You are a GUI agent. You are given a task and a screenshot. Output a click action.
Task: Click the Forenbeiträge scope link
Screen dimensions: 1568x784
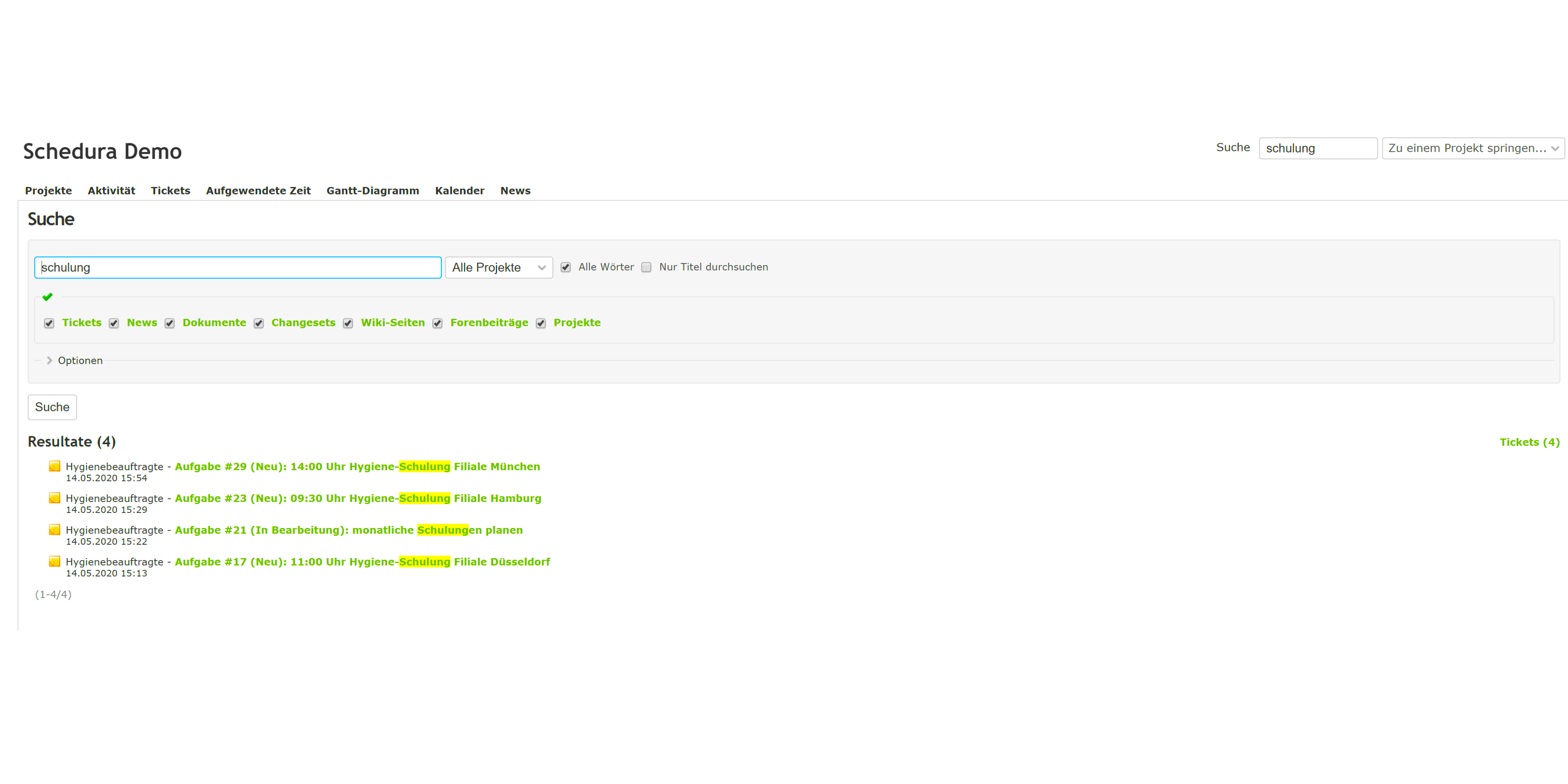489,322
